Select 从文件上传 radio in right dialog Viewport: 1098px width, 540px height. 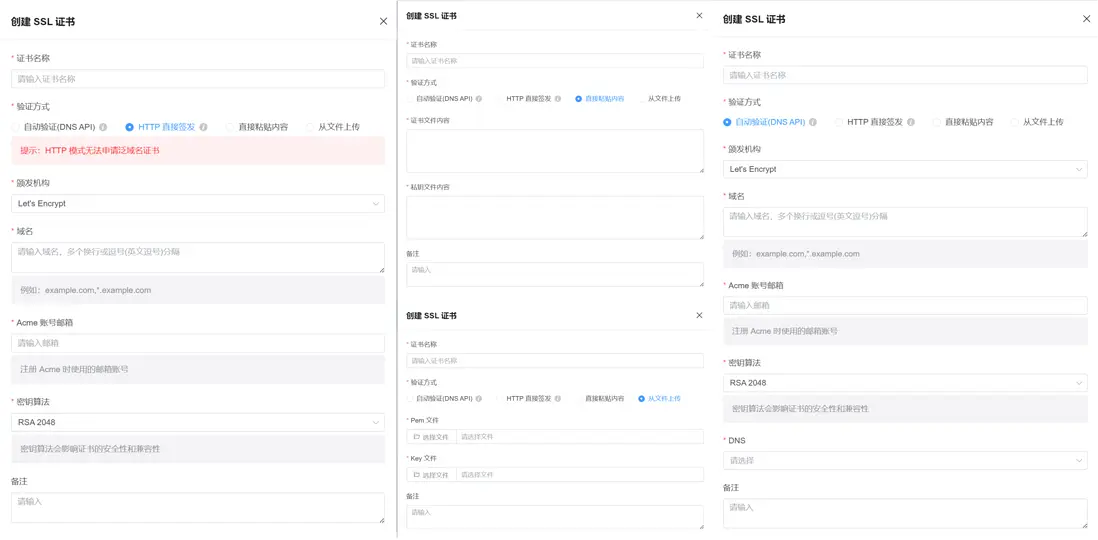(x=1015, y=122)
